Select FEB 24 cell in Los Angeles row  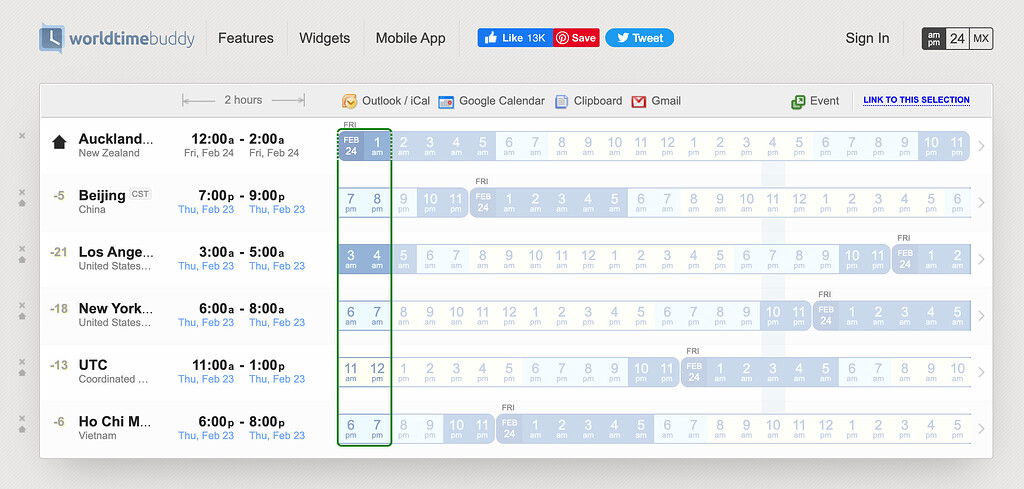pos(904,259)
